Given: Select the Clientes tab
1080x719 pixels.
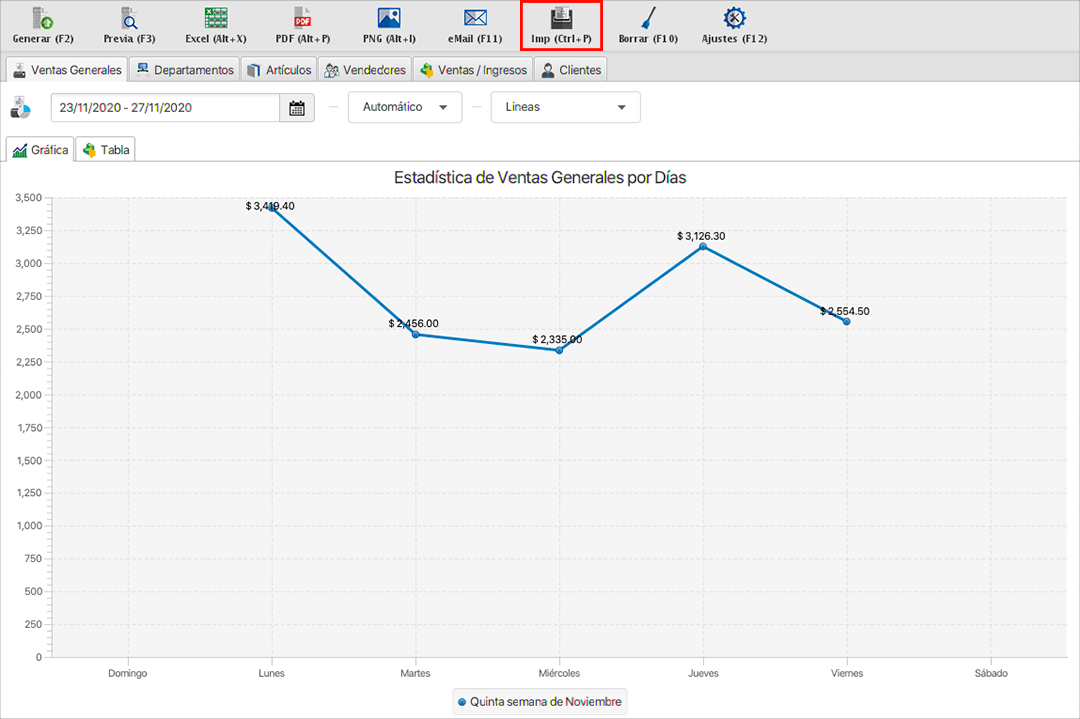Looking at the screenshot, I should pos(571,70).
